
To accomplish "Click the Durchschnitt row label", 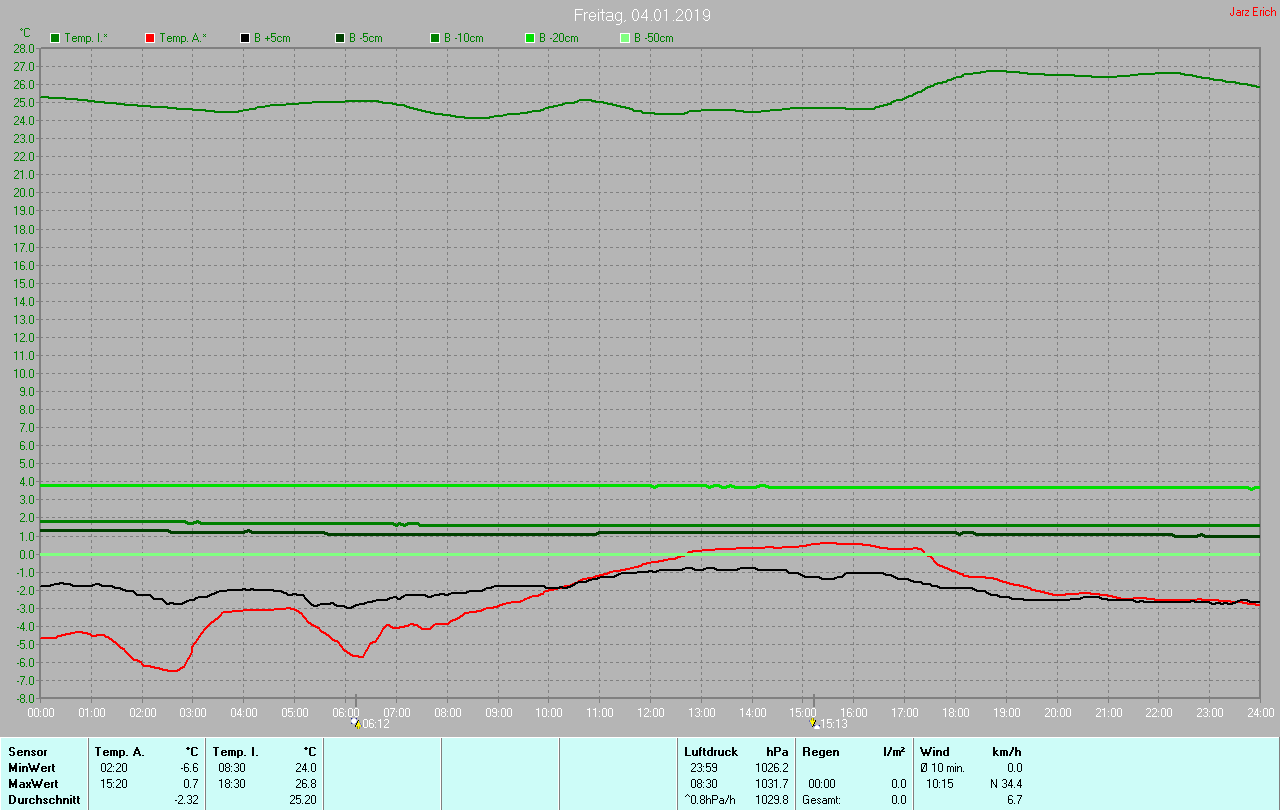I will pos(43,800).
